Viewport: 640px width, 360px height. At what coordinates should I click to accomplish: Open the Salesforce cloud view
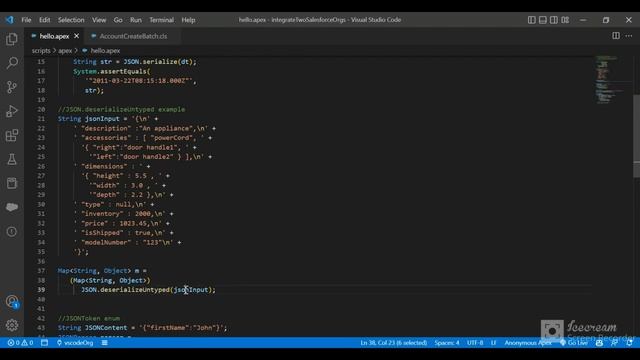(12, 207)
